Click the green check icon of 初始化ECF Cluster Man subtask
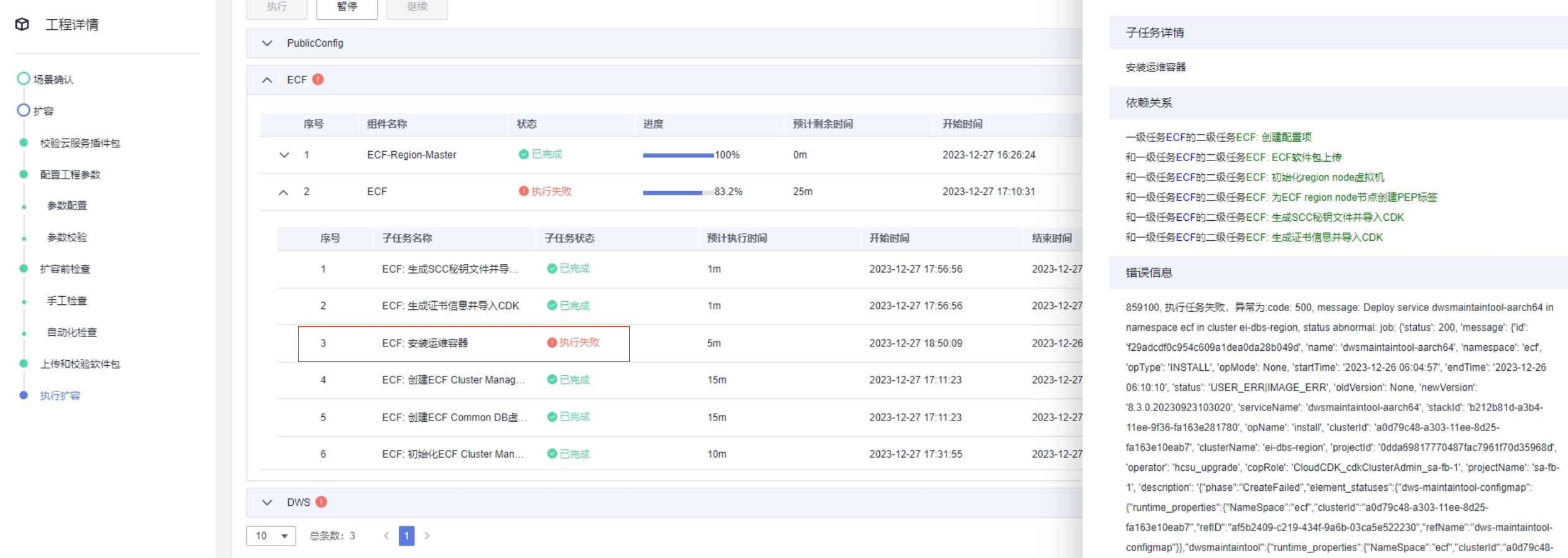 pos(552,453)
